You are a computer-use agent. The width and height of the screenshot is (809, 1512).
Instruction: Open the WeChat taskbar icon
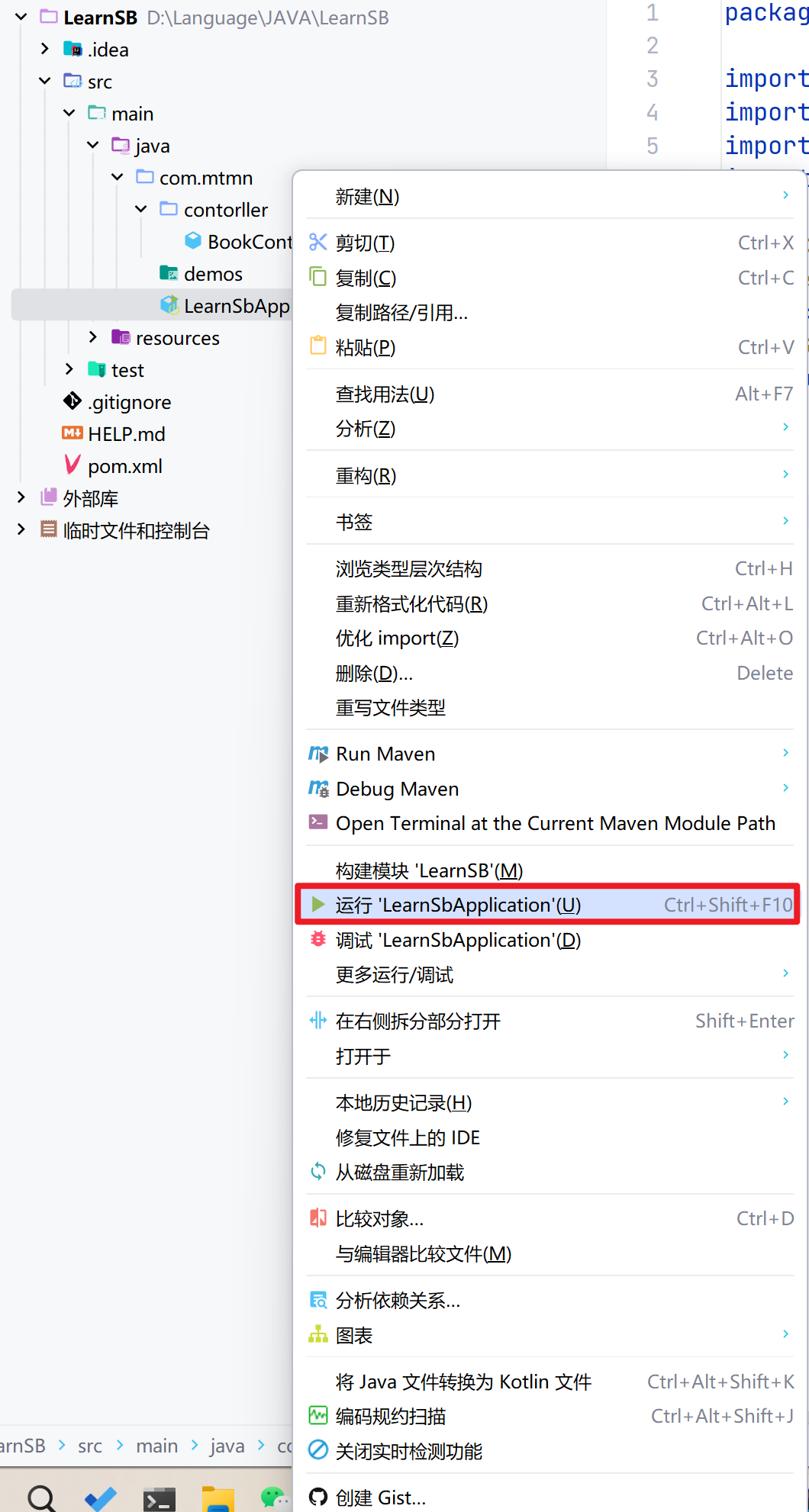pos(273,1498)
